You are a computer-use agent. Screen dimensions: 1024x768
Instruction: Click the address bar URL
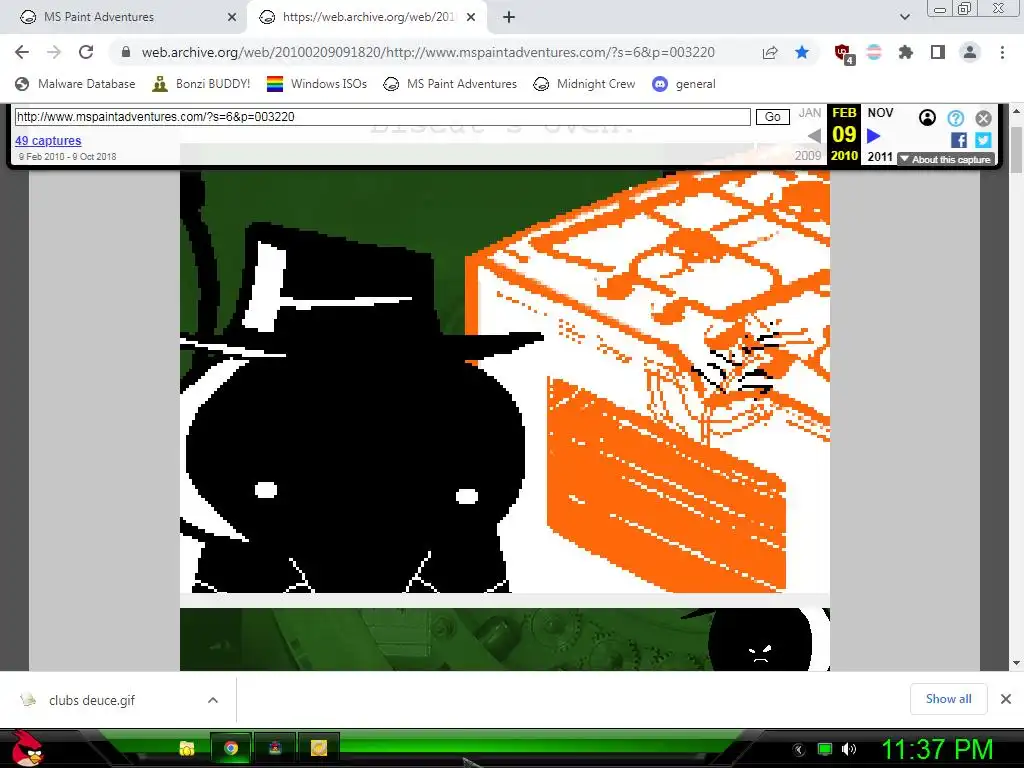click(x=428, y=52)
